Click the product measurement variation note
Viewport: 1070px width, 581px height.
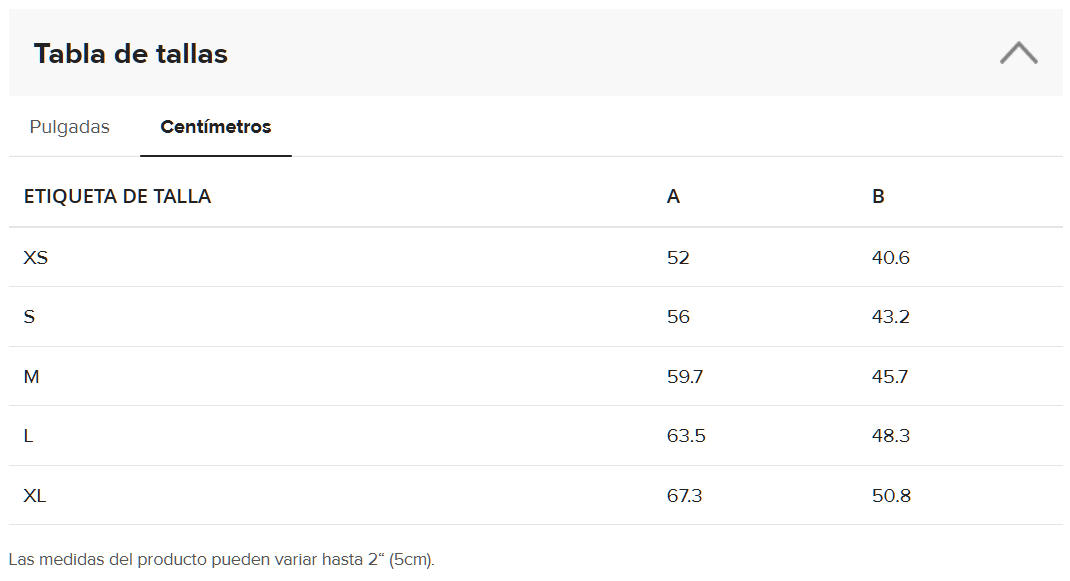click(x=222, y=560)
